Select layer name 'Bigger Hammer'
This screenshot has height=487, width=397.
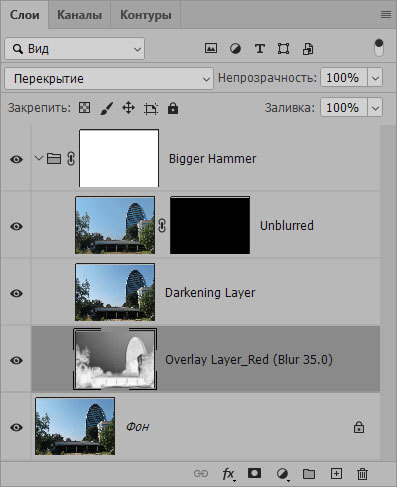tap(212, 159)
